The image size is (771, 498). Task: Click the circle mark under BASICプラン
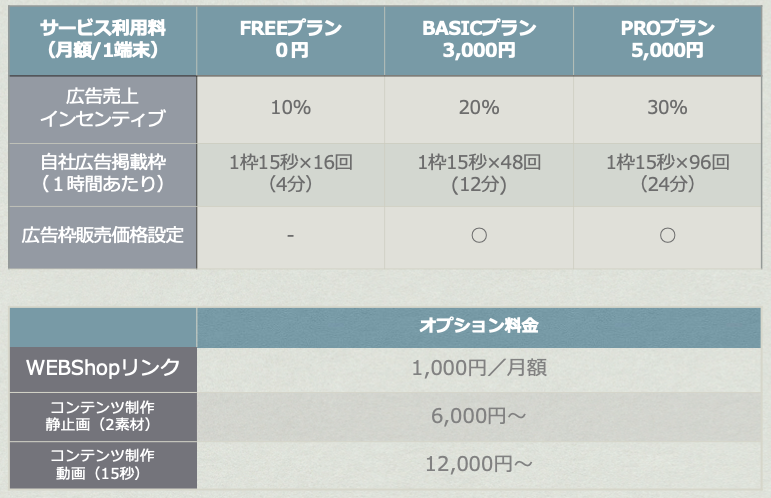click(479, 236)
